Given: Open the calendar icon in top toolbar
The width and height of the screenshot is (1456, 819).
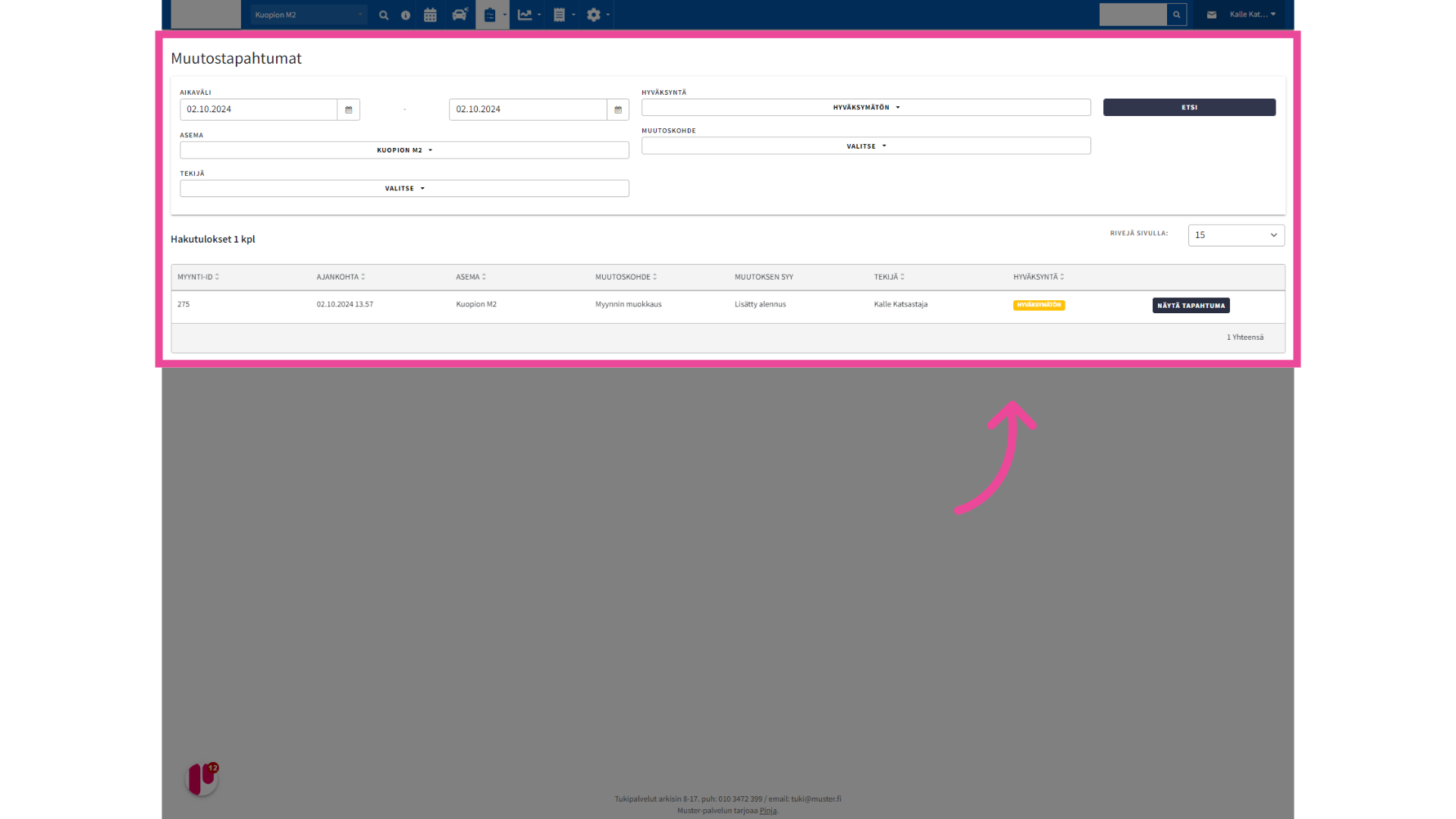Looking at the screenshot, I should [x=430, y=15].
